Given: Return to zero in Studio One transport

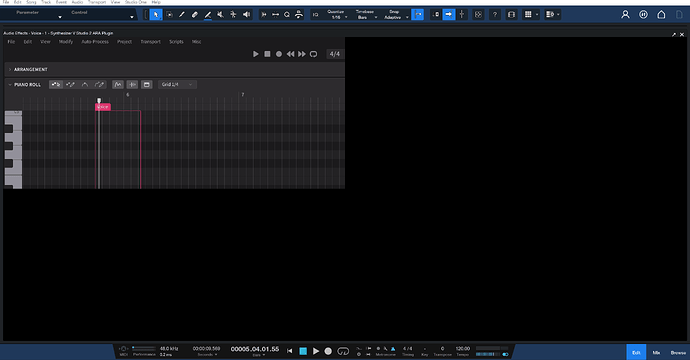Looking at the screenshot, I should coord(290,351).
